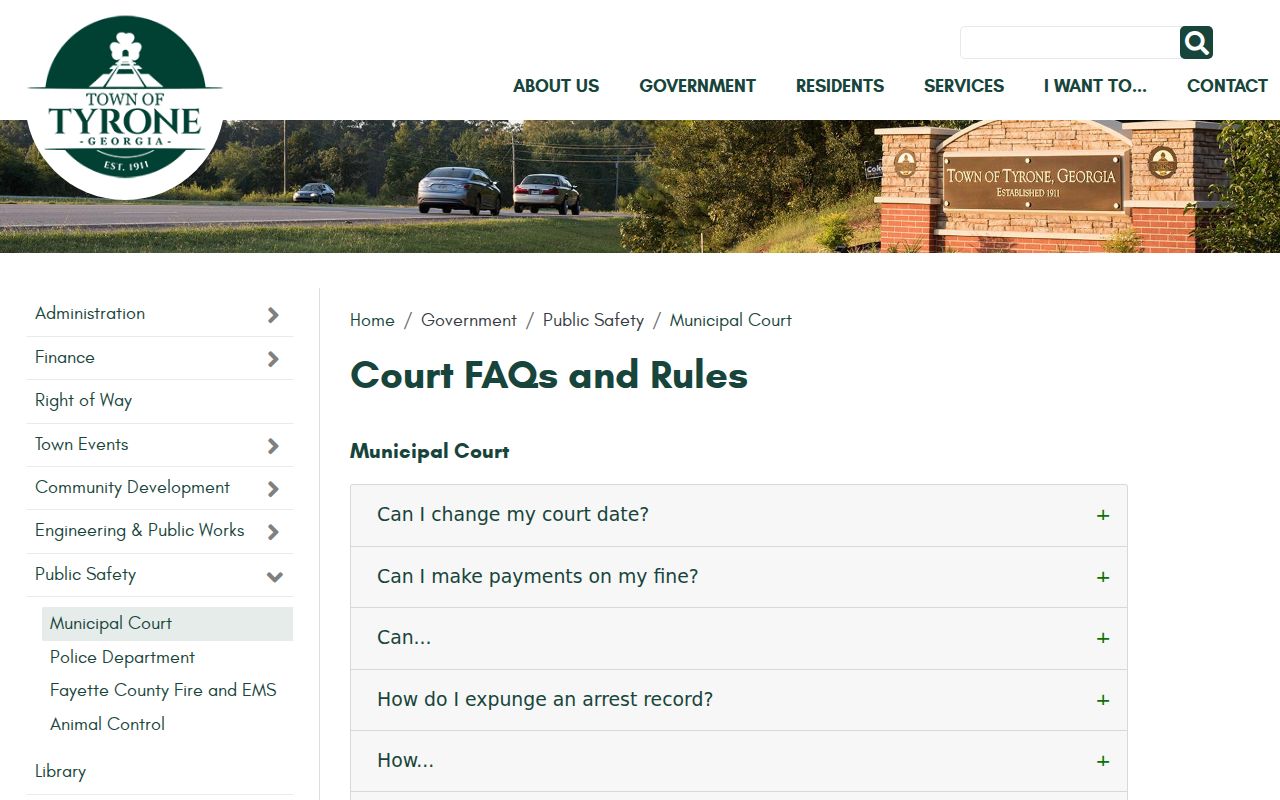Expand the Administration sidebar chevron
Viewport: 1280px width, 800px height.
point(273,315)
